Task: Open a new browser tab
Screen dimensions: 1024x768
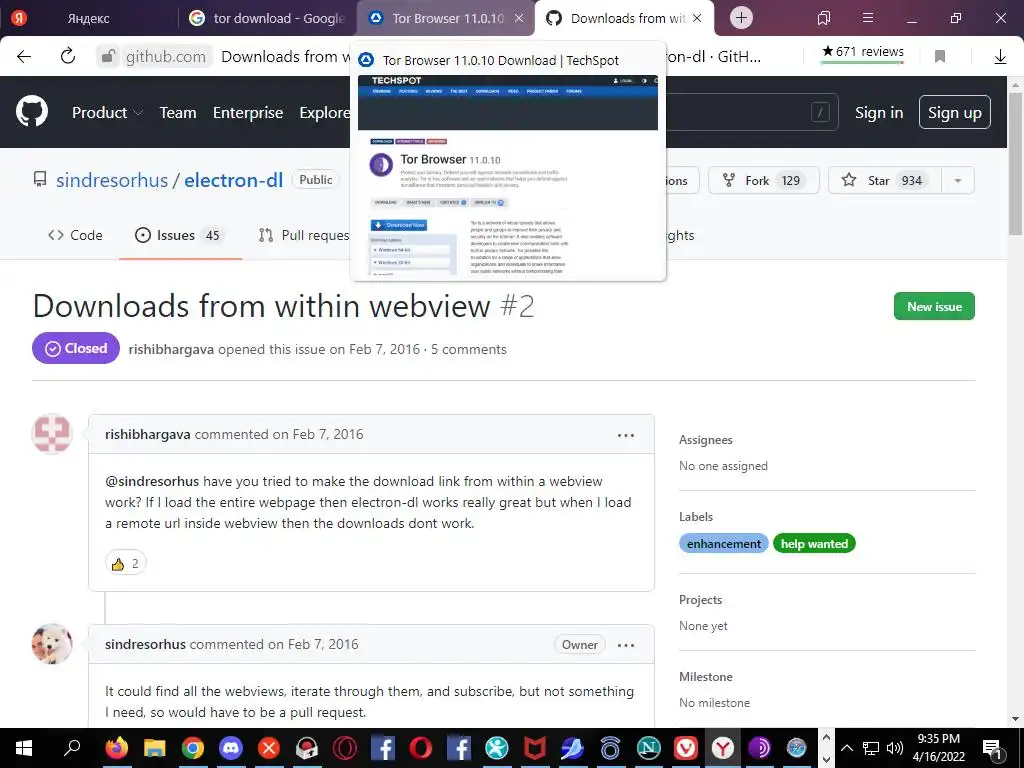Action: point(741,18)
